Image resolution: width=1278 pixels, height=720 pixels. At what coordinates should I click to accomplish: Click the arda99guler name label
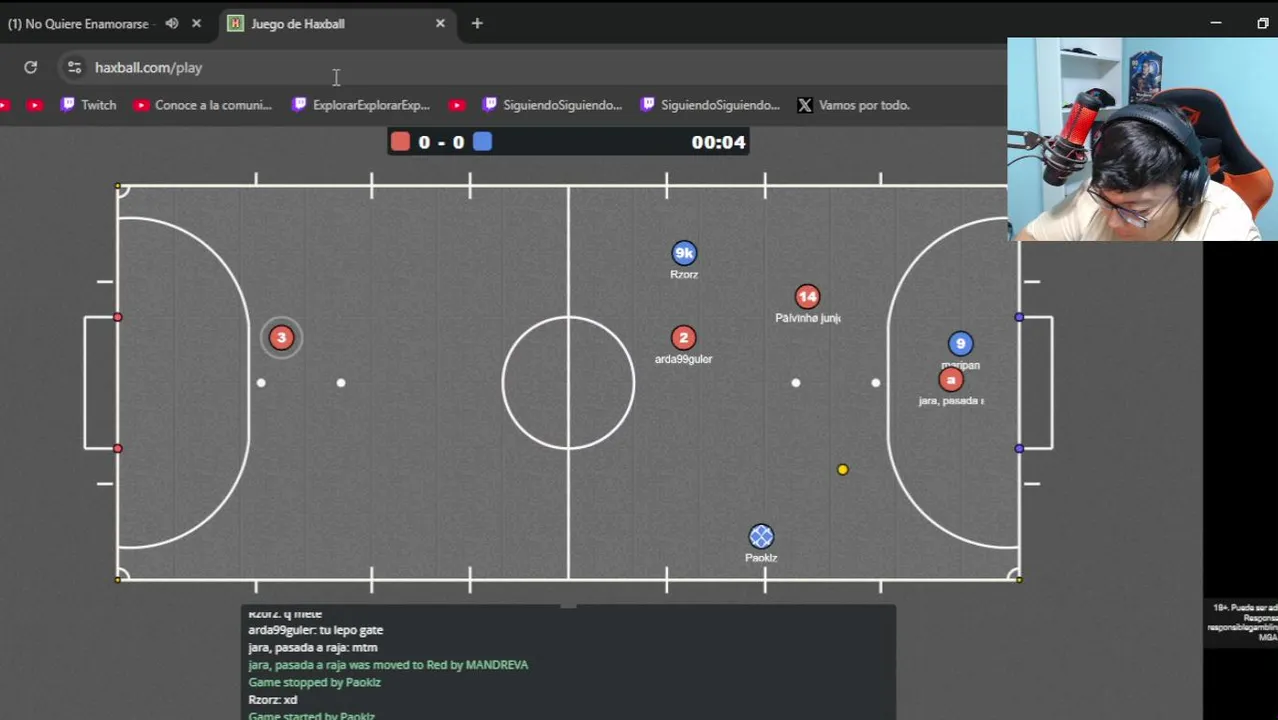coord(683,359)
